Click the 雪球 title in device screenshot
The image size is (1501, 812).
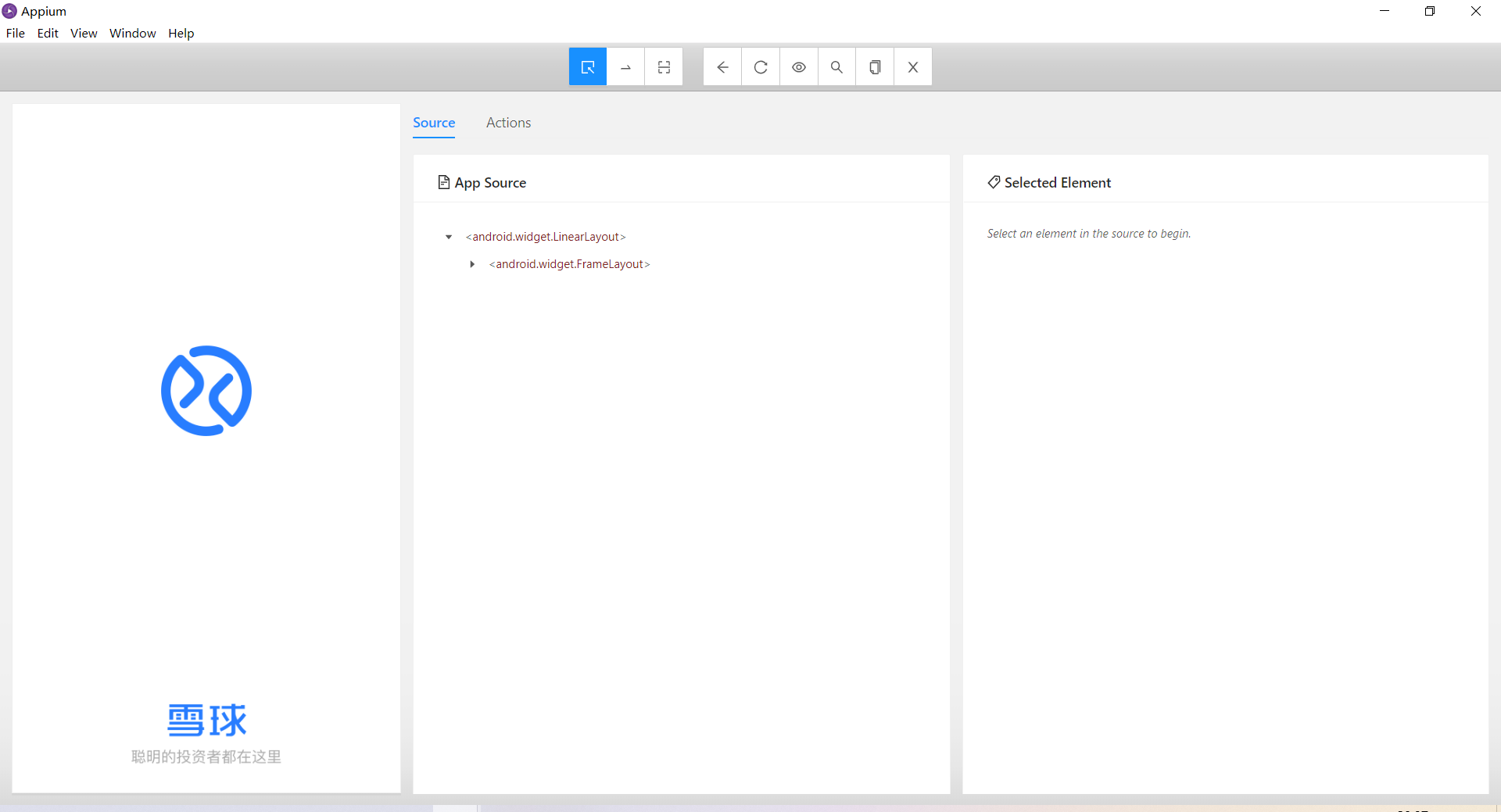click(x=206, y=720)
